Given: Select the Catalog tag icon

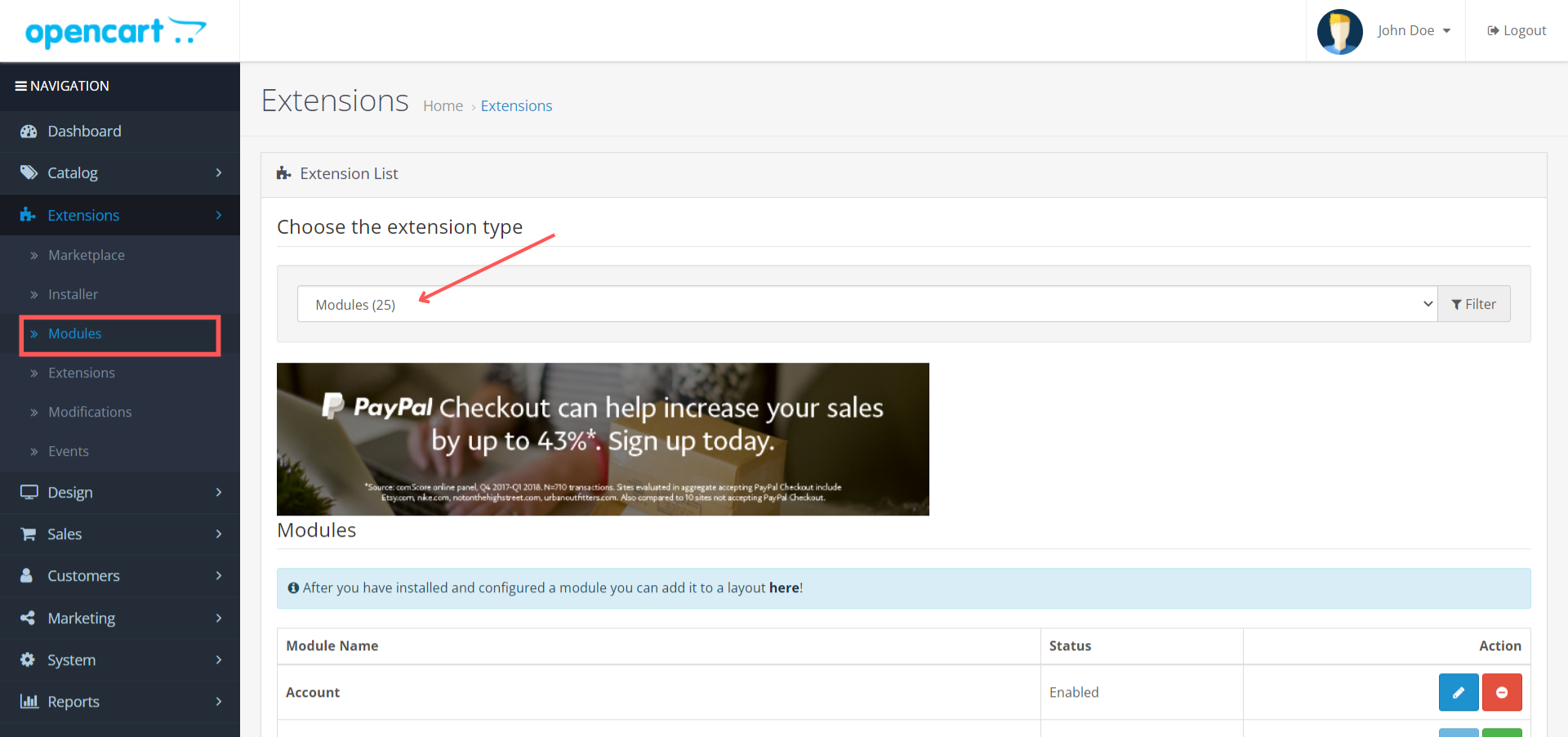Looking at the screenshot, I should [29, 172].
